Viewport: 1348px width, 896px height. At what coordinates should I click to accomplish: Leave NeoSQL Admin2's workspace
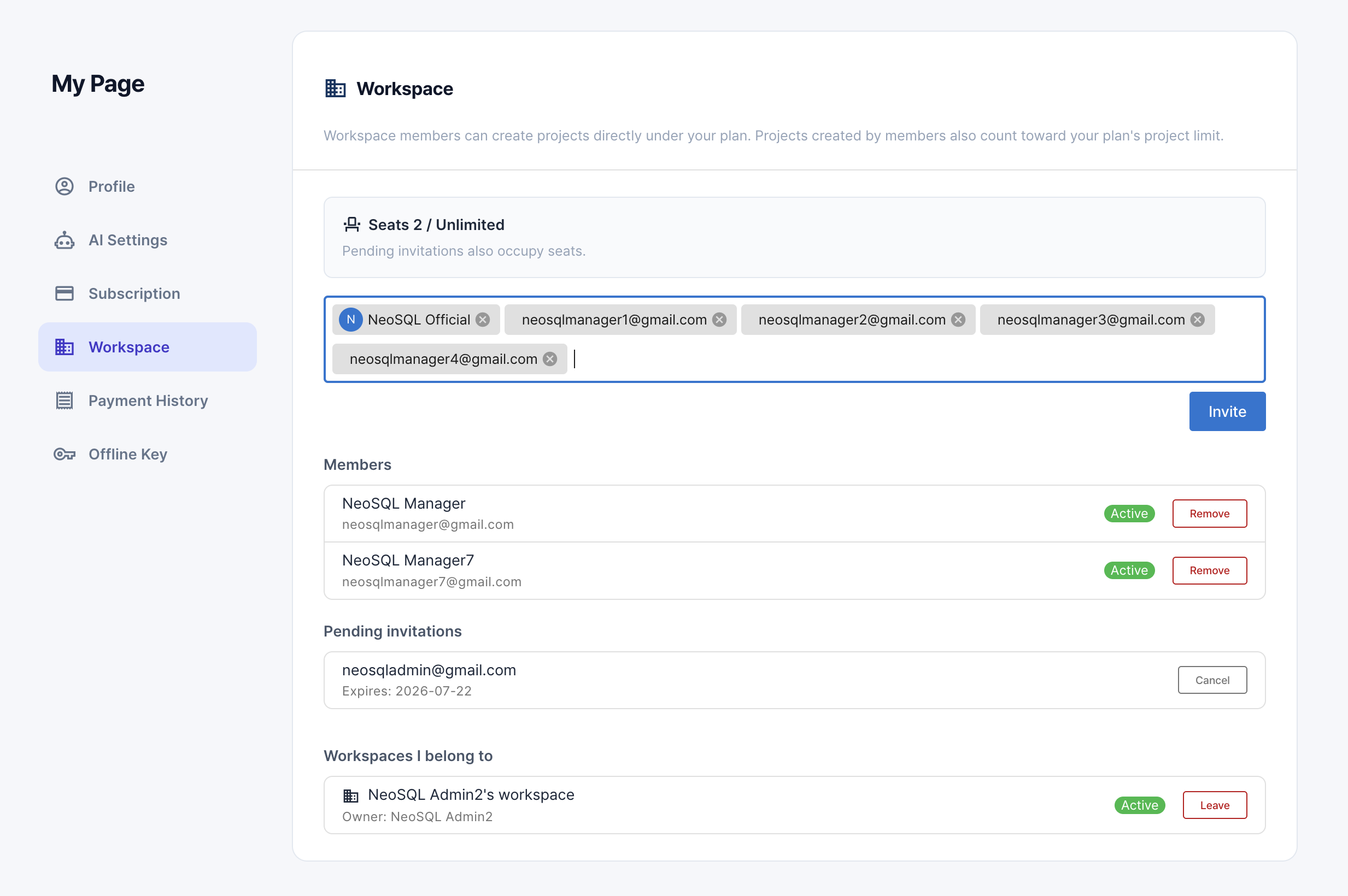tap(1215, 805)
